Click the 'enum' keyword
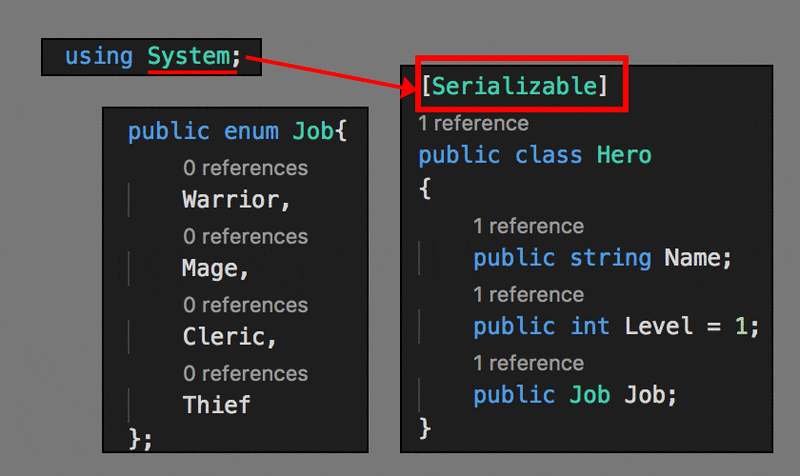This screenshot has width=800, height=476. (252, 131)
